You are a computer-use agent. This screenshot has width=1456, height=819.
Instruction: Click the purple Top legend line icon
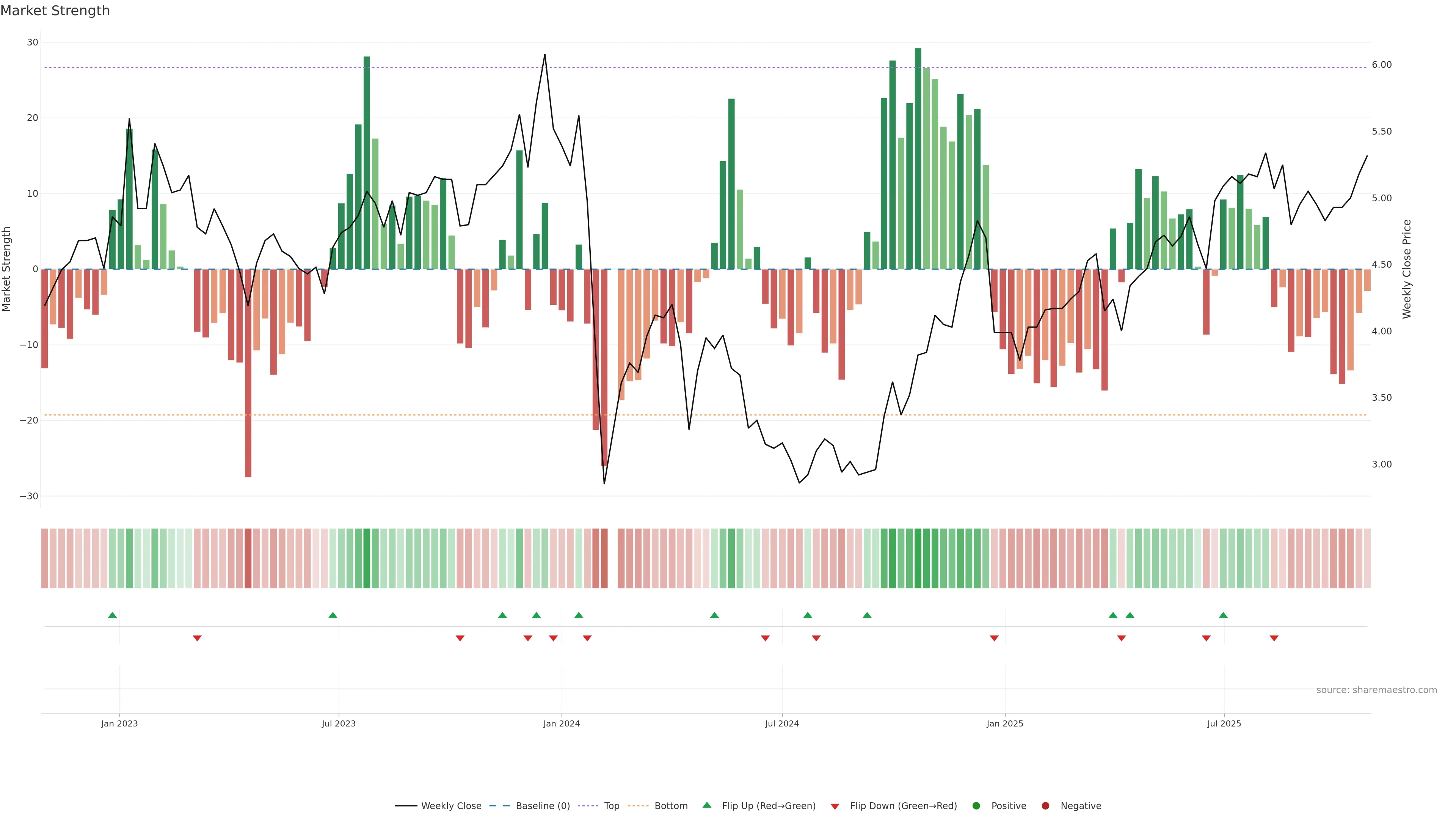[588, 806]
